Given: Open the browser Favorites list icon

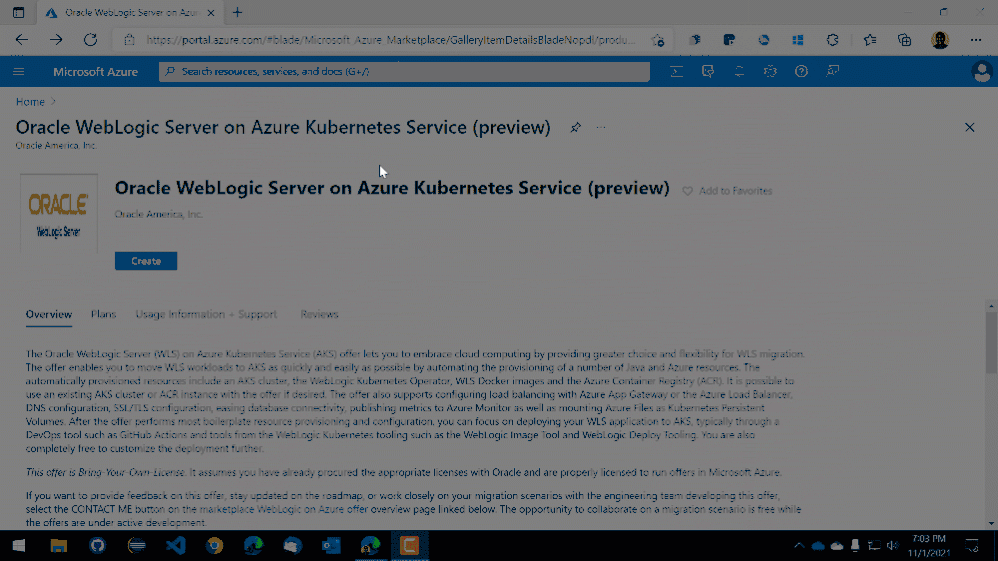Looking at the screenshot, I should (870, 40).
